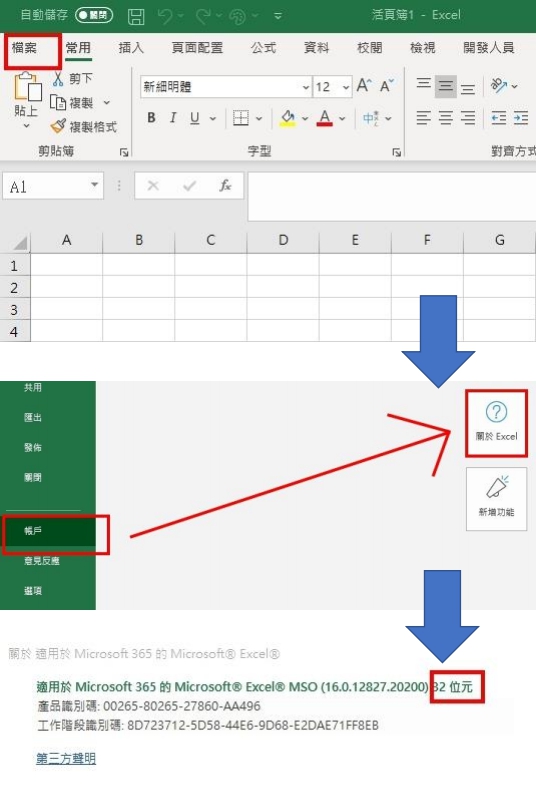Click the Insert Function fx icon
The image size is (536, 792).
tap(225, 186)
